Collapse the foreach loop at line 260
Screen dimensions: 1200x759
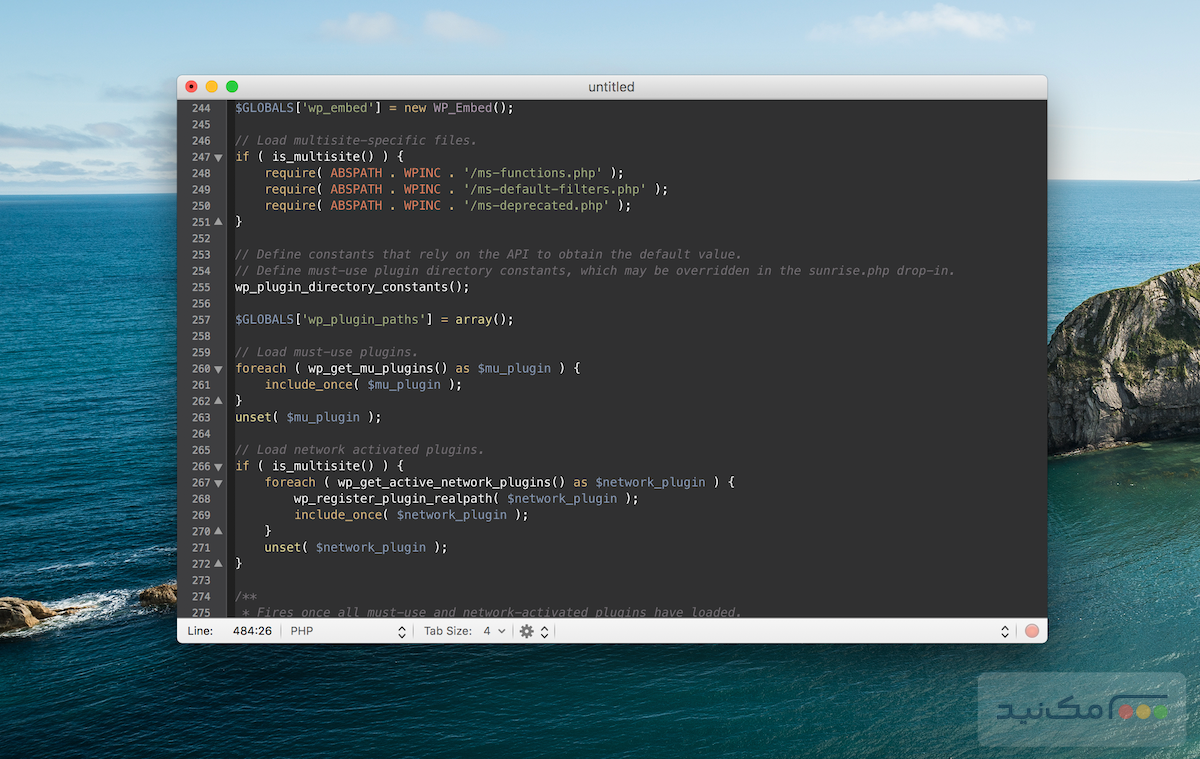[x=217, y=368]
